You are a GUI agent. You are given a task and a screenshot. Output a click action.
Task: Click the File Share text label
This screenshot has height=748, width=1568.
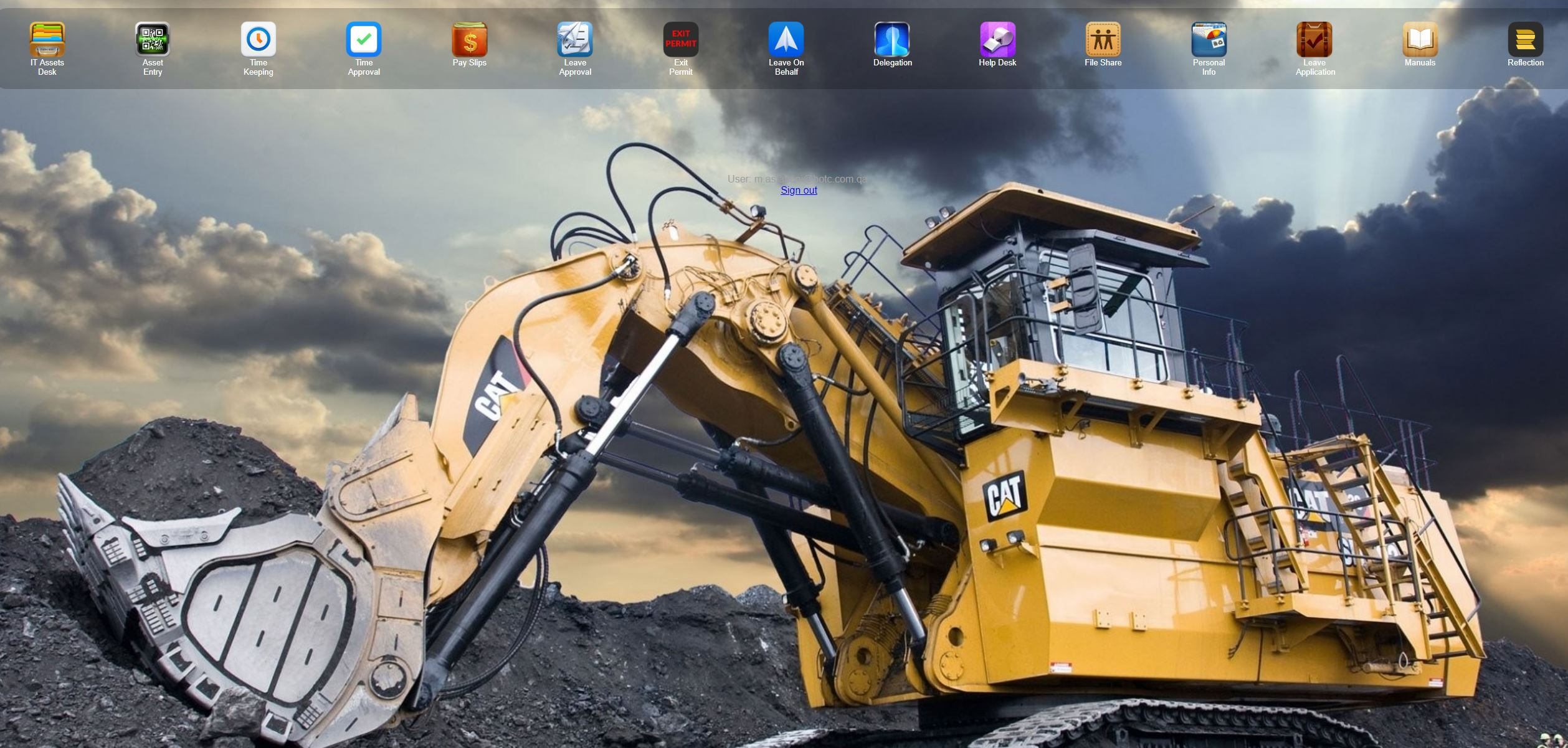tap(1103, 63)
